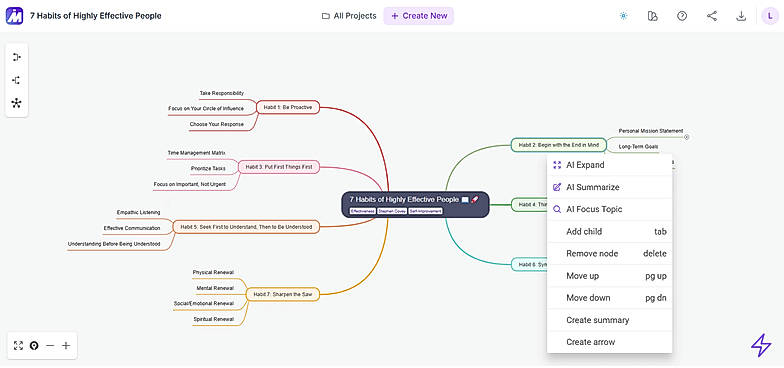This screenshot has height=368, width=784.
Task: Click the Effective Communication node
Action: click(132, 228)
